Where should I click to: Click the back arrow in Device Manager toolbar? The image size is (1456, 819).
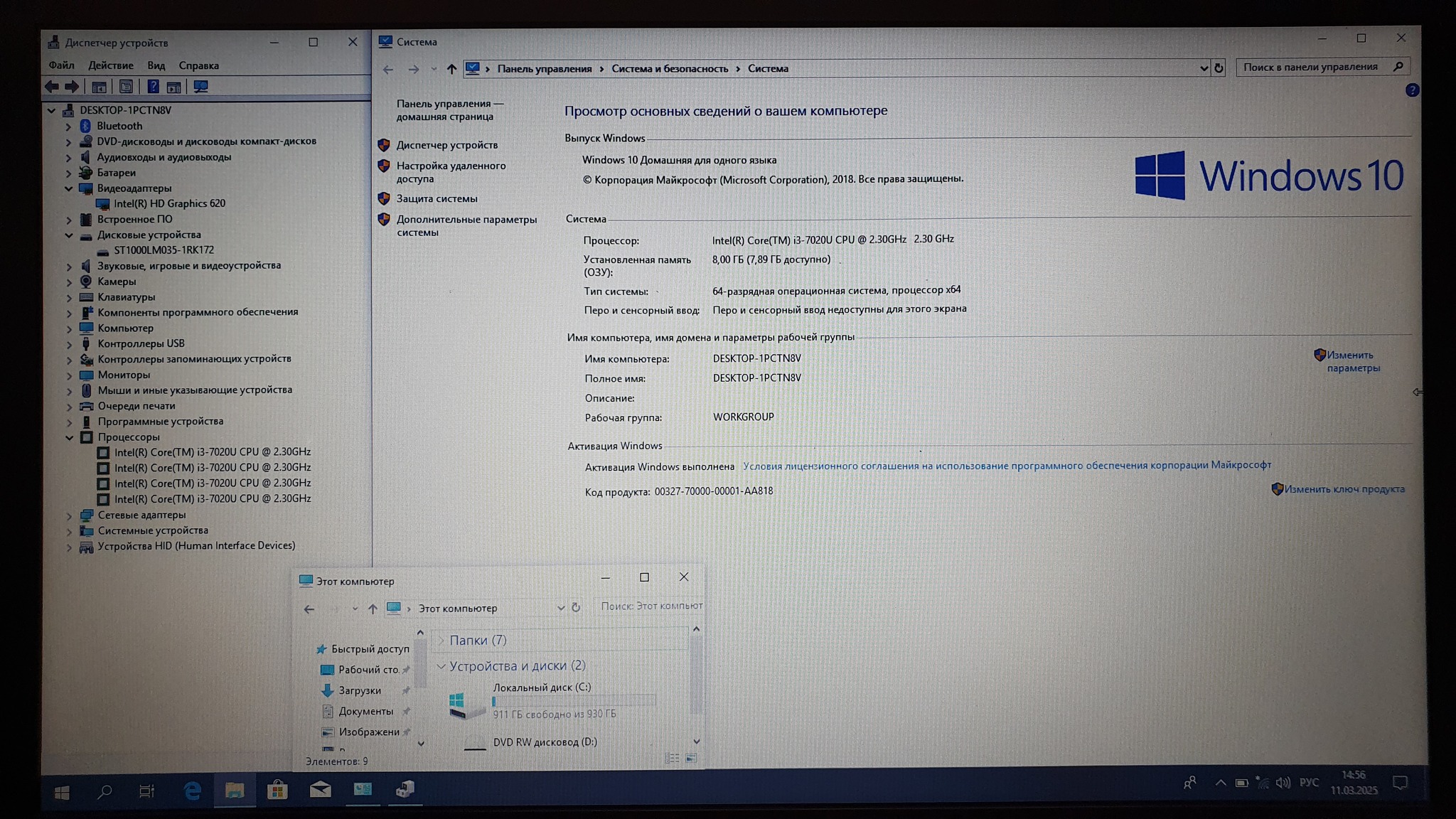click(52, 87)
